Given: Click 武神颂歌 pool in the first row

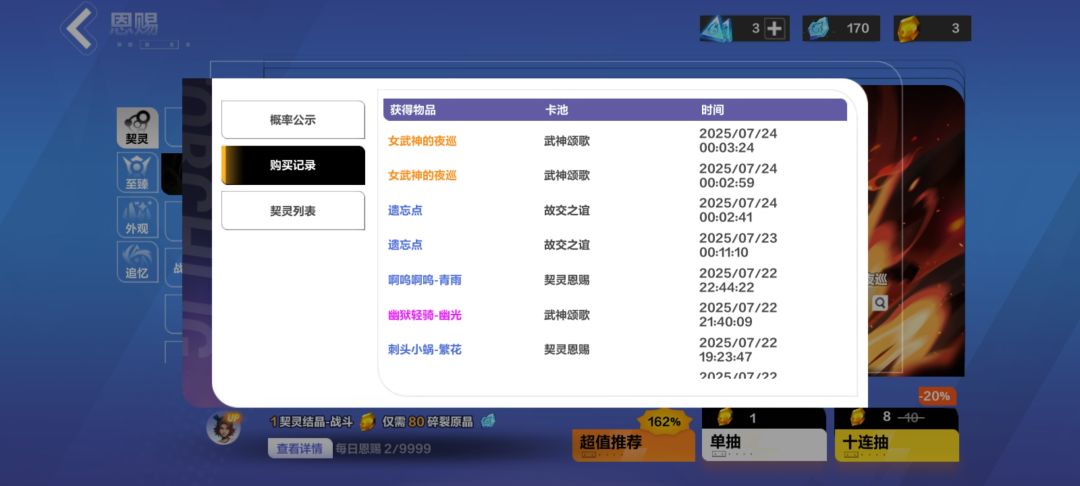Looking at the screenshot, I should coord(567,140).
